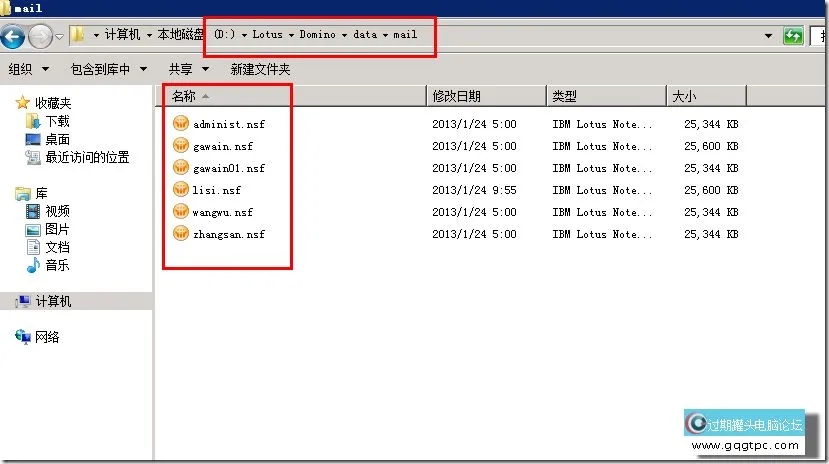Expand the arrow after Lotus in breadcrumb
Viewport: 829px width, 464px height.
[291, 35]
